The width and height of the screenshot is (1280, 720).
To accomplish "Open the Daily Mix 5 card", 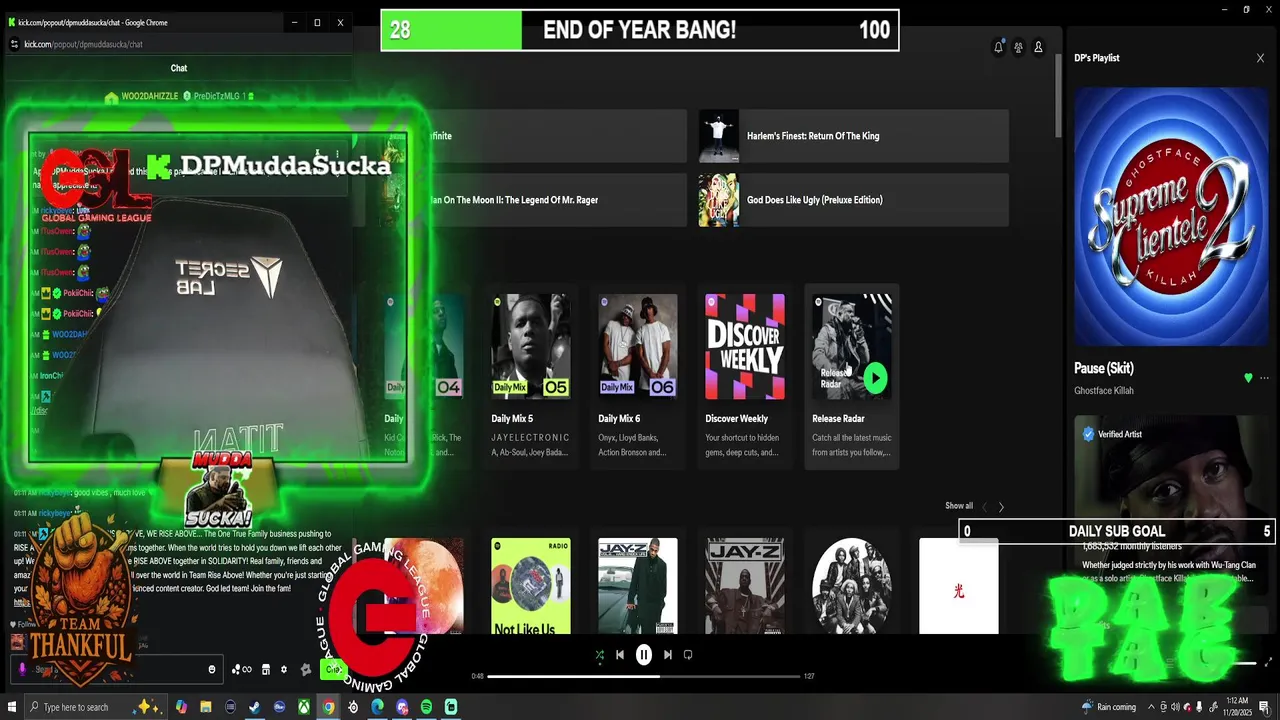I will [530, 376].
